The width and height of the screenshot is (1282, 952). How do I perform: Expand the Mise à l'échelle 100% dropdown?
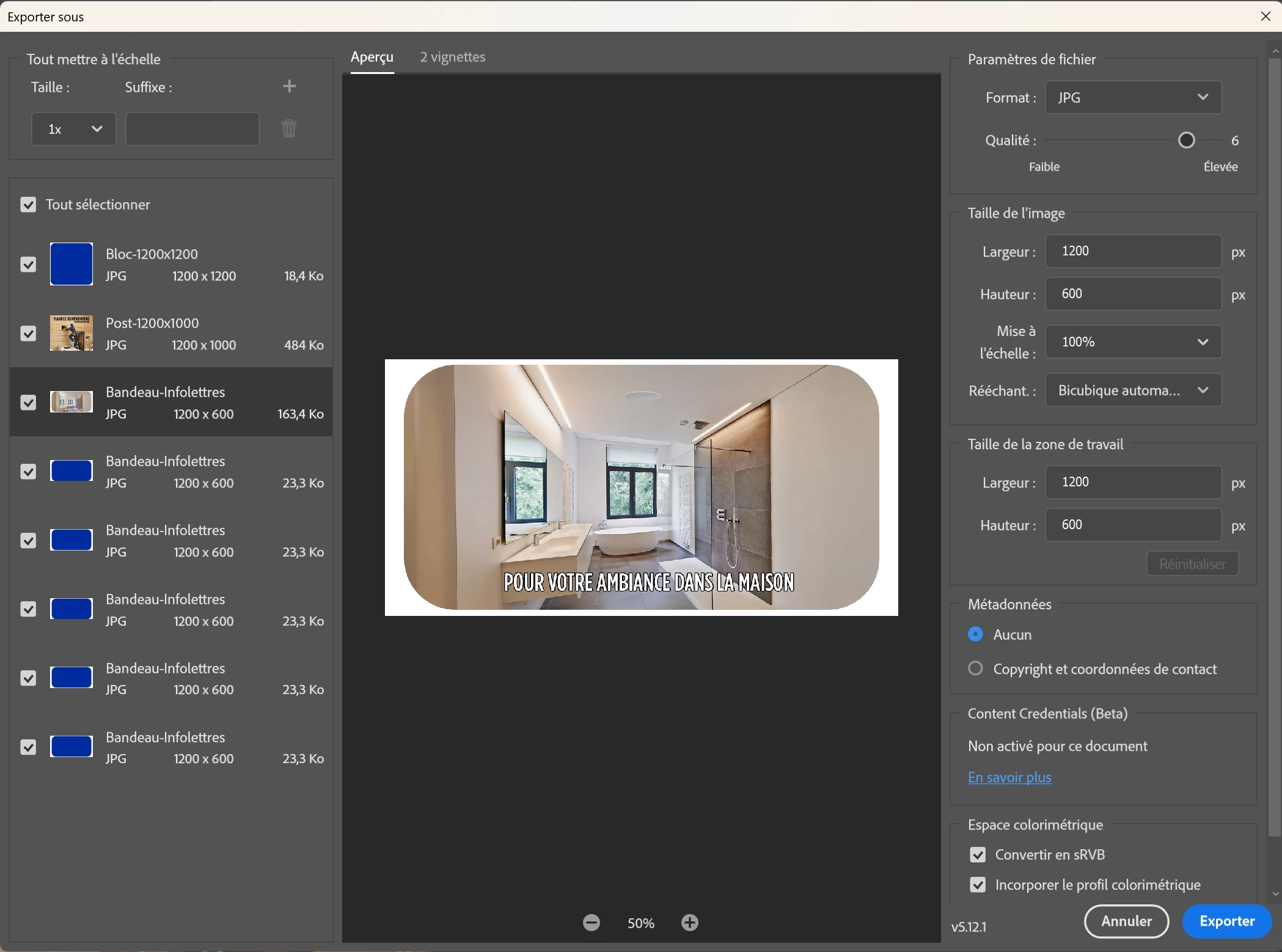point(1133,342)
